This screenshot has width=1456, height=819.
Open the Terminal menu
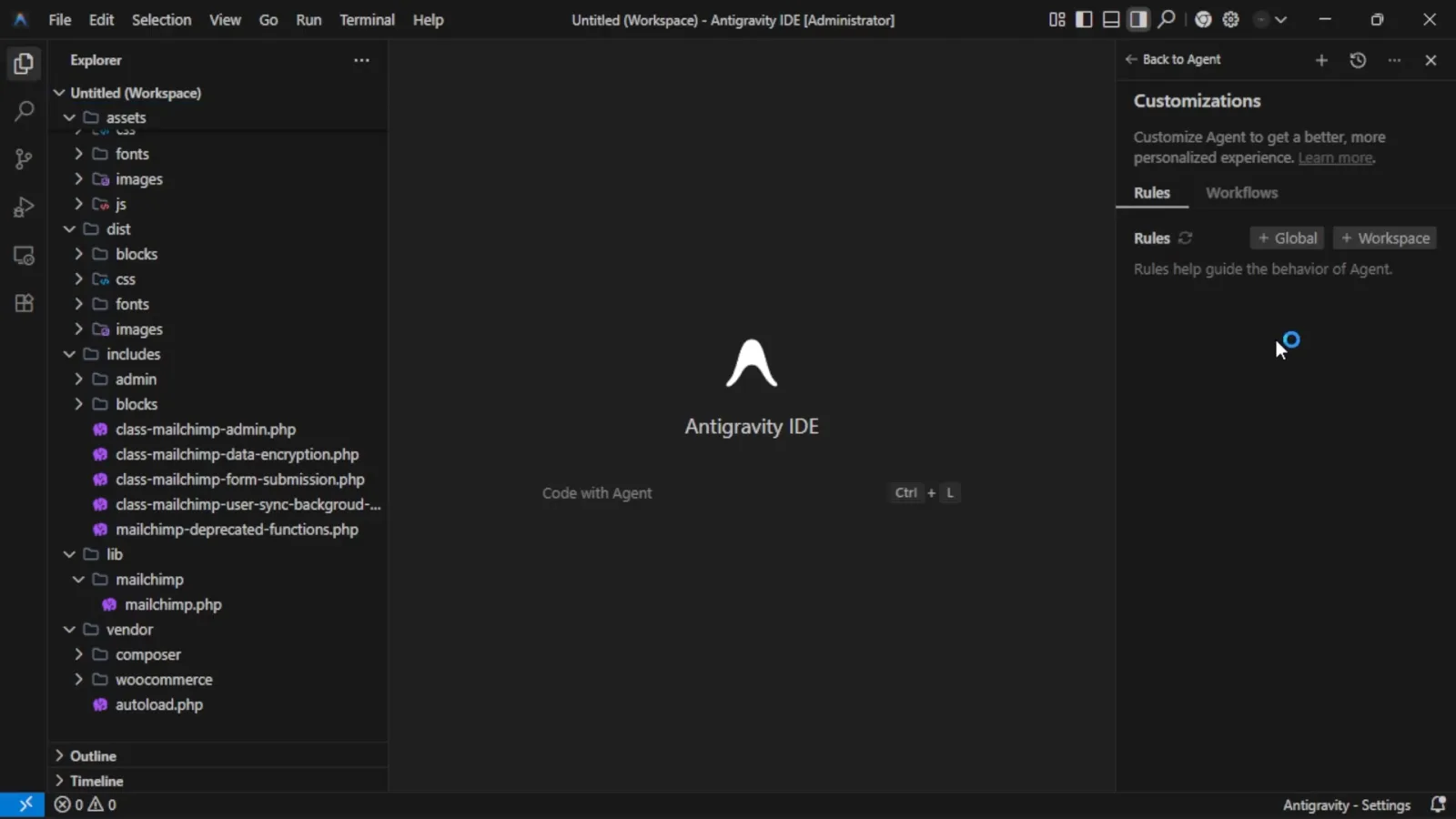point(367,19)
